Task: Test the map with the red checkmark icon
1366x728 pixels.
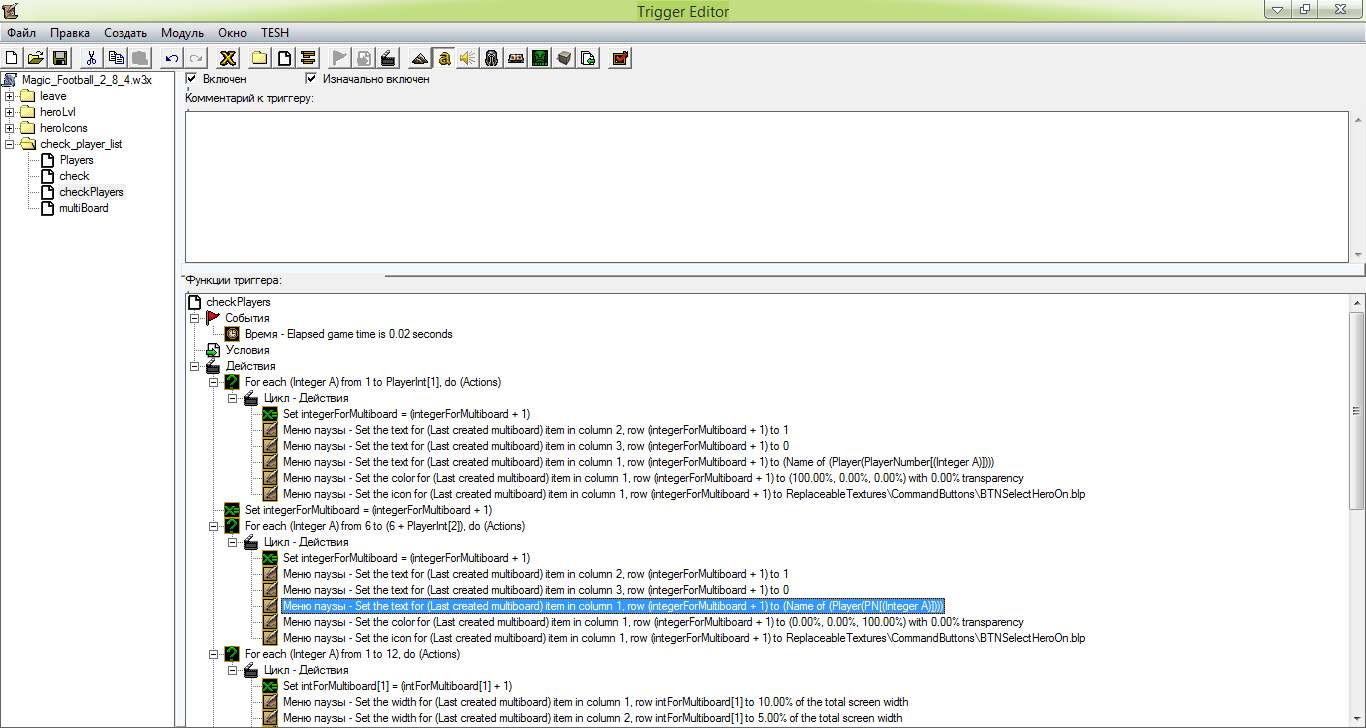Action: (x=620, y=58)
